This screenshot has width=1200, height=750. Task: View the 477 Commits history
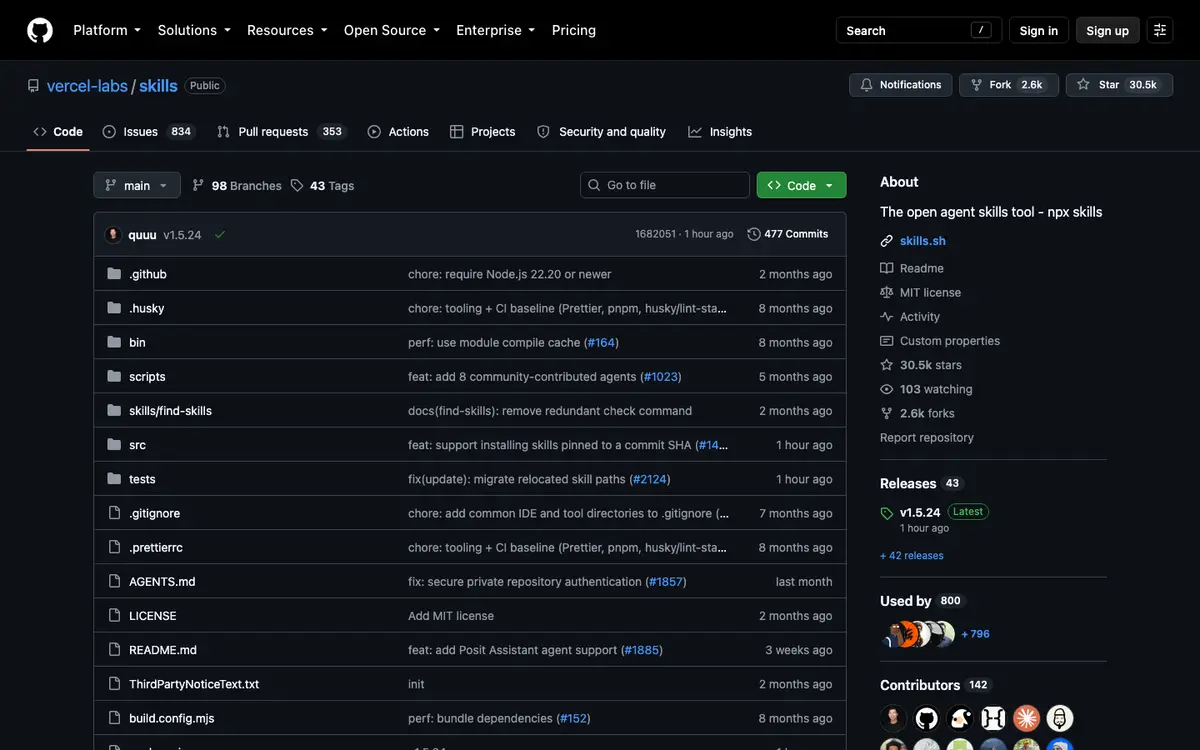(788, 234)
